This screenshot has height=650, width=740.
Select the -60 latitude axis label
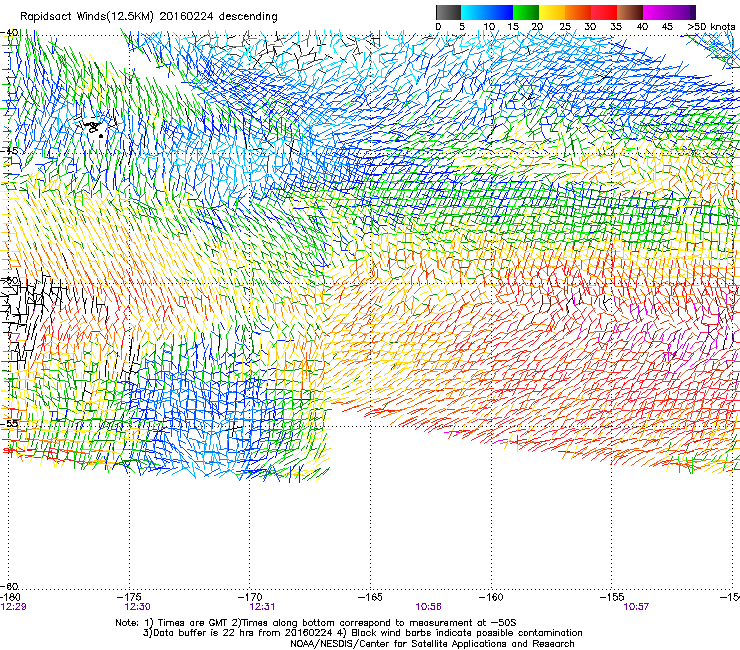pos(9,586)
